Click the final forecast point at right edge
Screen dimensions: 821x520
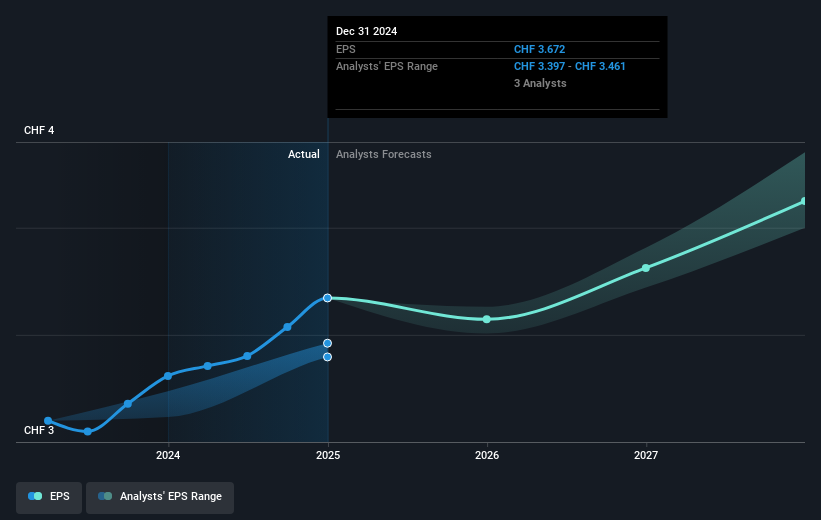coord(803,201)
